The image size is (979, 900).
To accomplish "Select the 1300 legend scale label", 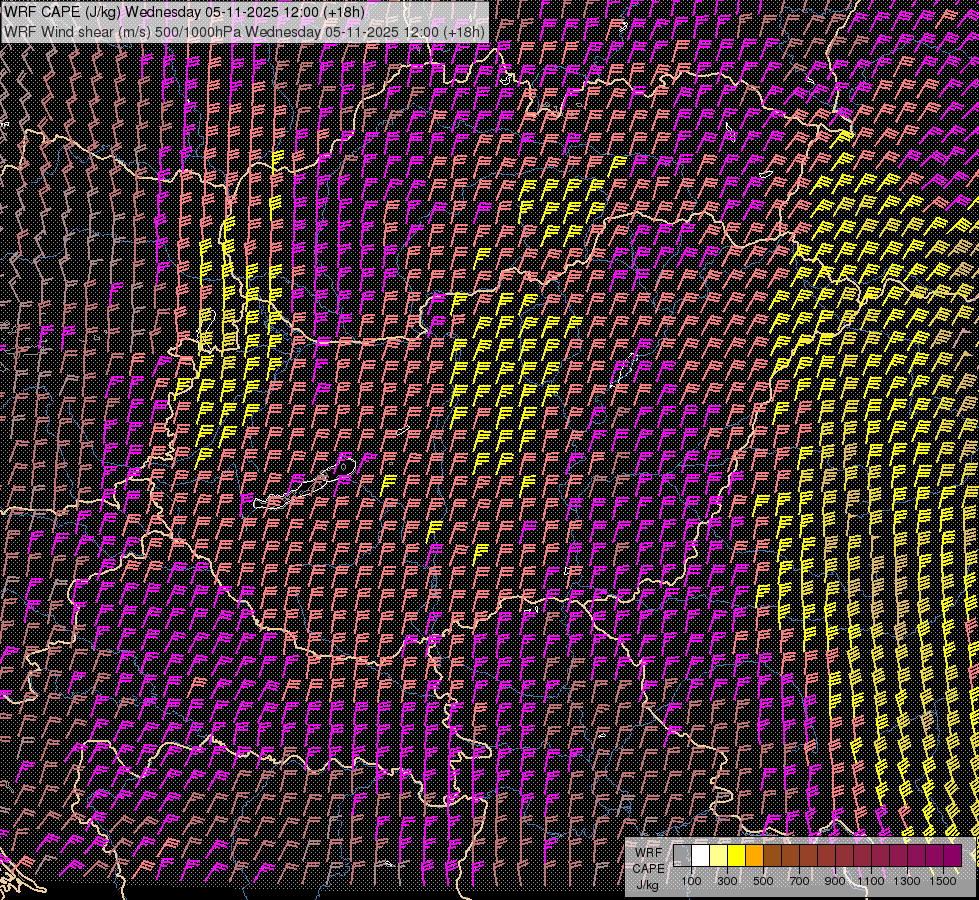I will (x=907, y=880).
